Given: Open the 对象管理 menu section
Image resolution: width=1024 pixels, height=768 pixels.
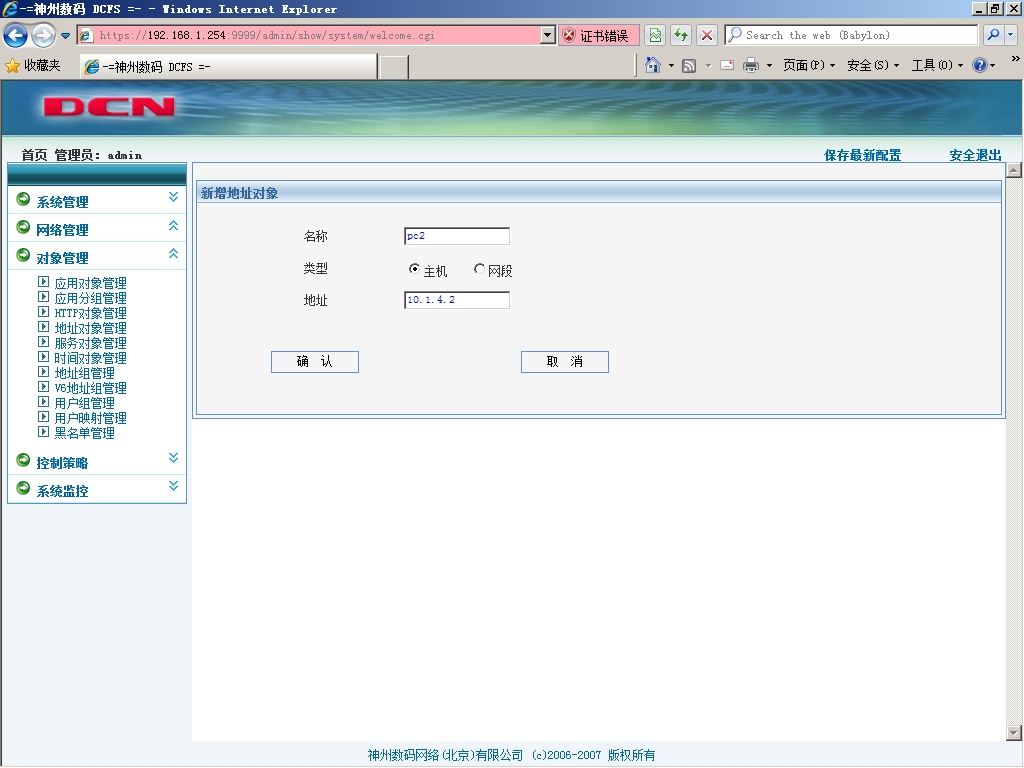Looking at the screenshot, I should [x=63, y=258].
